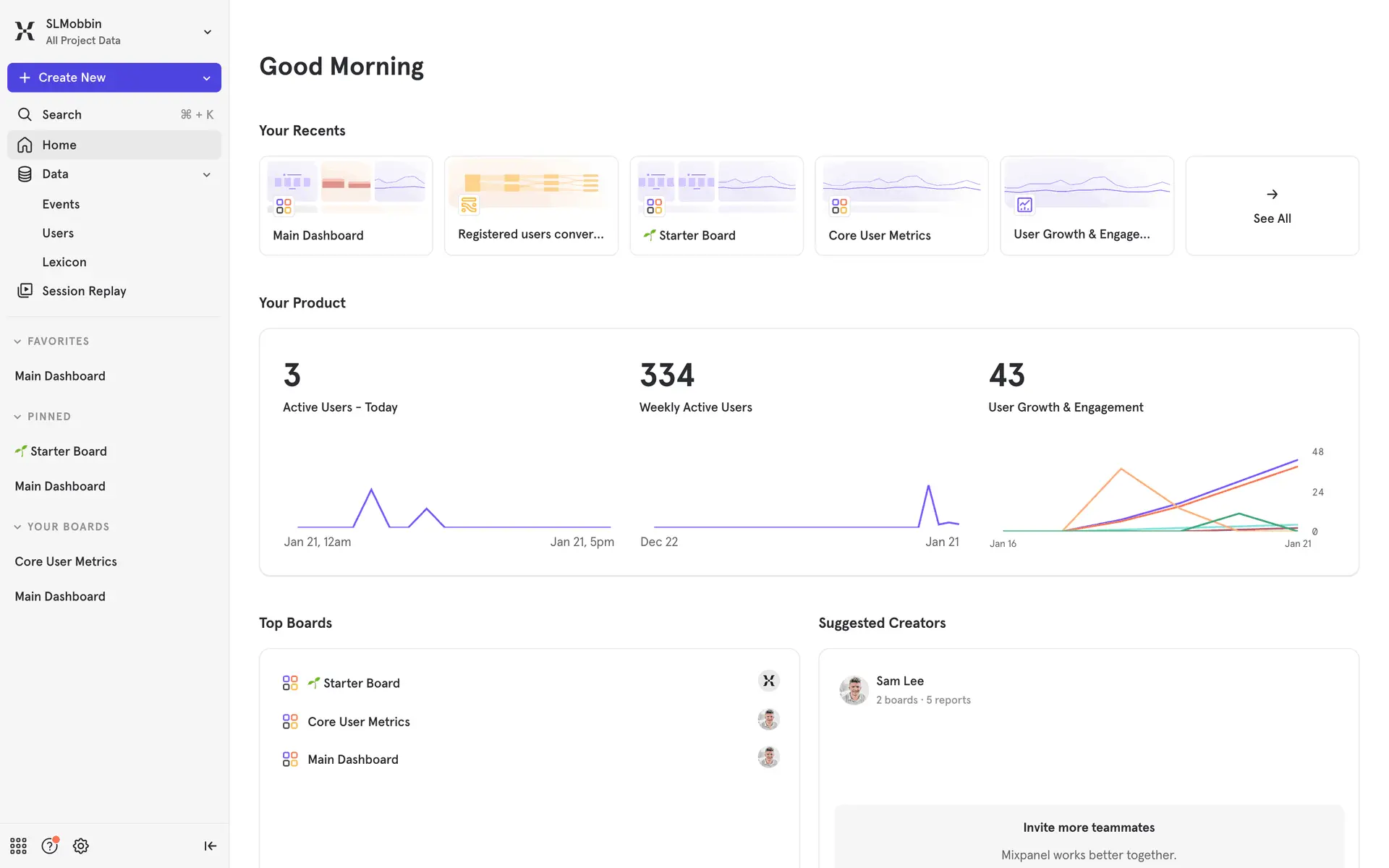The height and width of the screenshot is (868, 1389).
Task: Open Core User Metrics in Top Boards
Action: click(x=359, y=722)
